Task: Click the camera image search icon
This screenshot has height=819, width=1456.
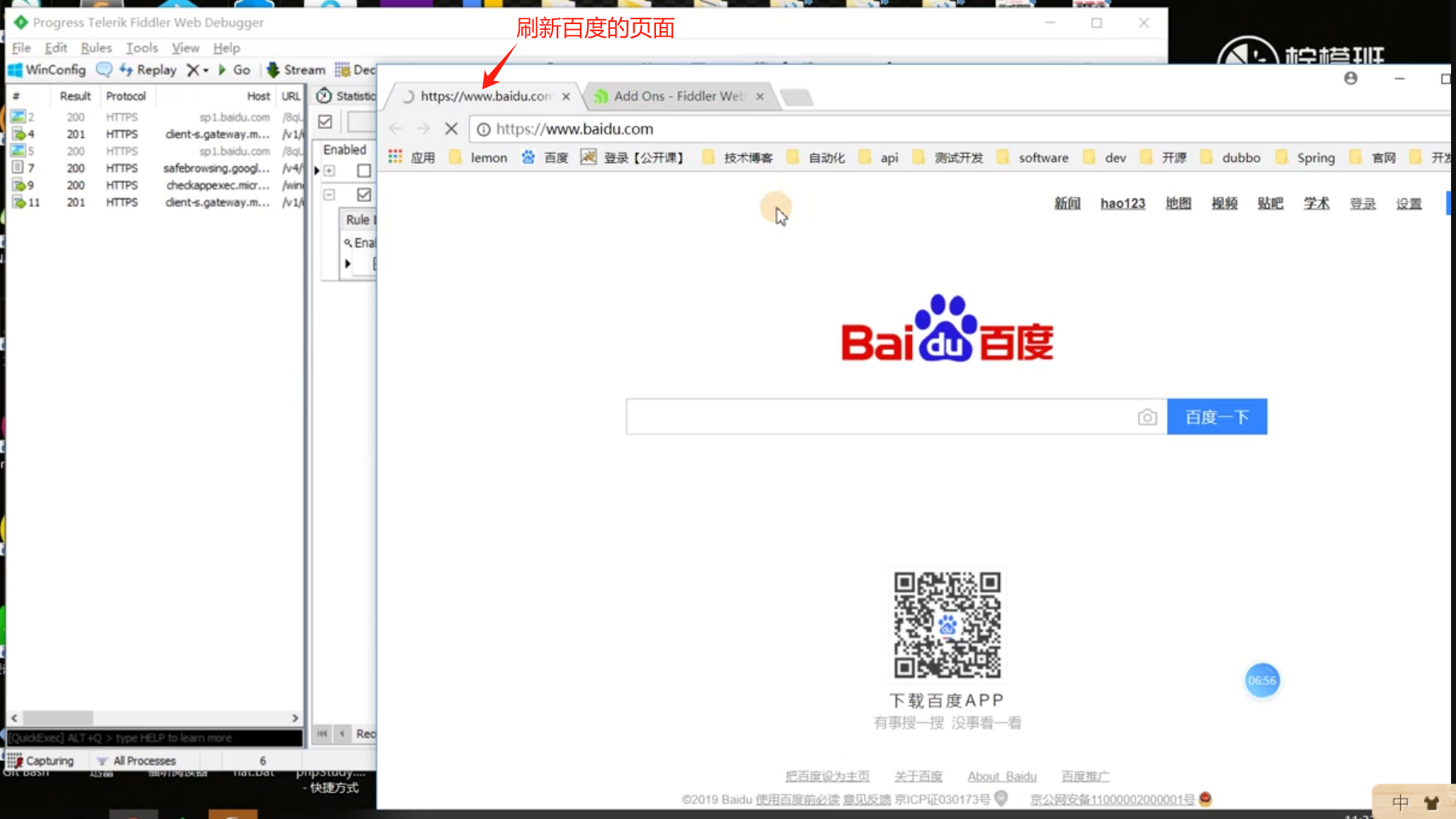Action: (x=1147, y=417)
